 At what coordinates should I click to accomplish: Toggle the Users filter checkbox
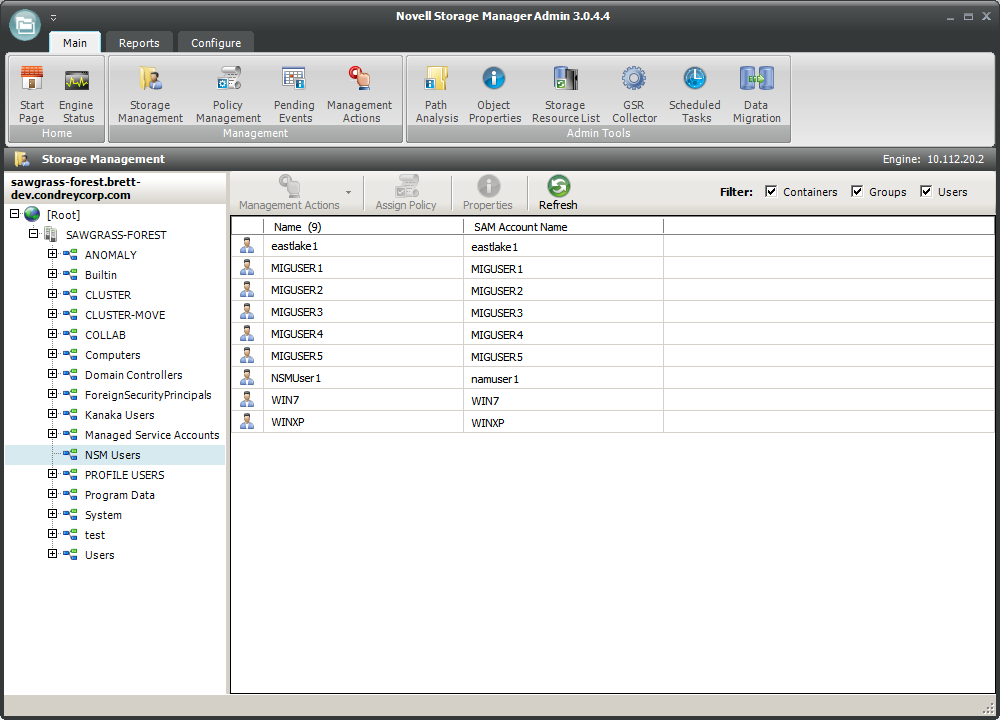point(926,191)
